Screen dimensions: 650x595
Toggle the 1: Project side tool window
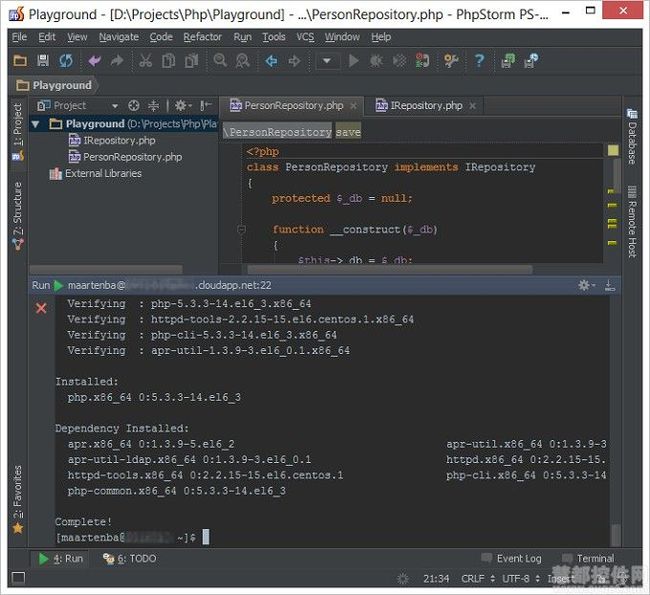coord(17,132)
